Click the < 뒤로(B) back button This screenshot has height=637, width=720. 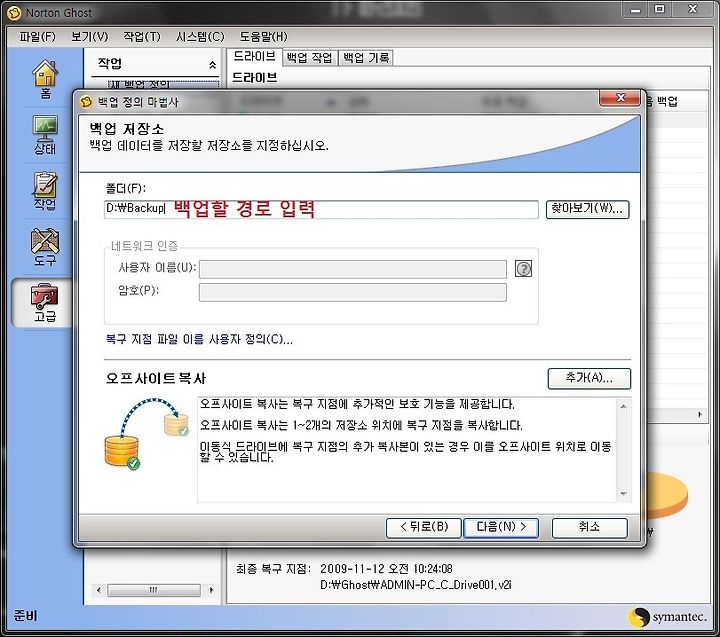click(423, 527)
